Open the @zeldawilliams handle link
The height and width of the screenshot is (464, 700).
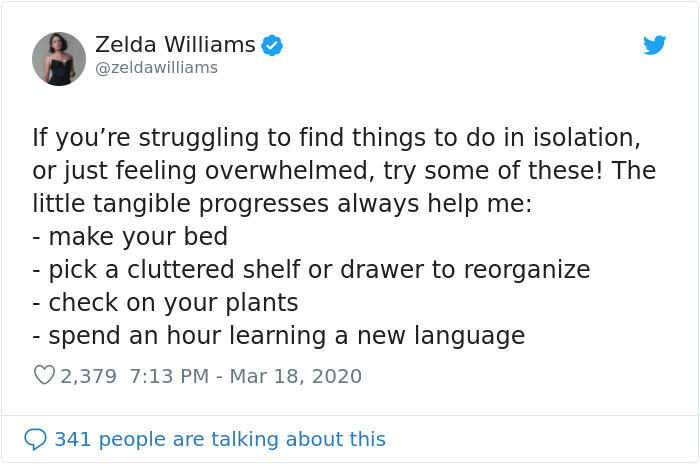coord(156,68)
